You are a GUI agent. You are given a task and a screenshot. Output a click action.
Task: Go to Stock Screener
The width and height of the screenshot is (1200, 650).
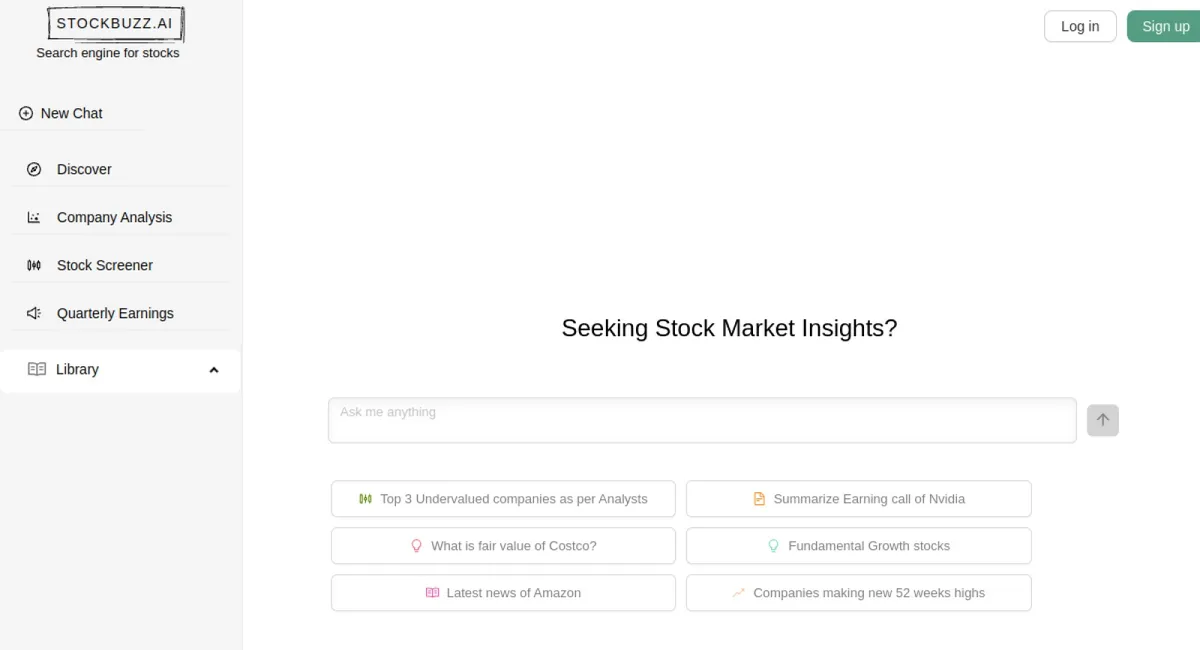pyautogui.click(x=105, y=266)
